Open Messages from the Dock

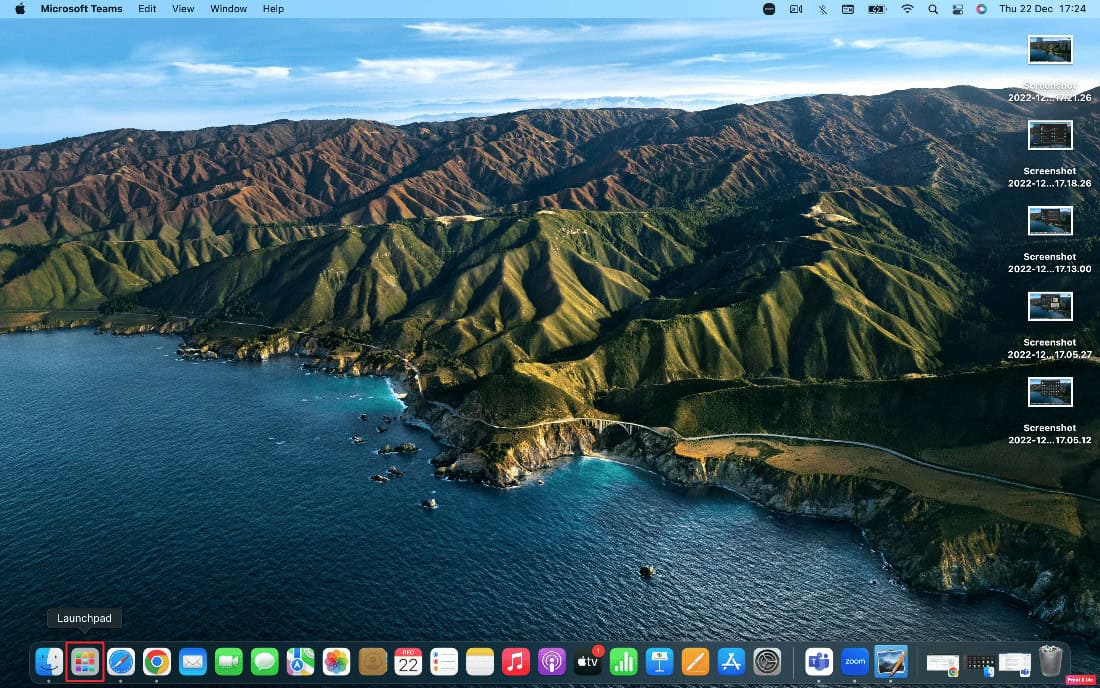[x=264, y=661]
